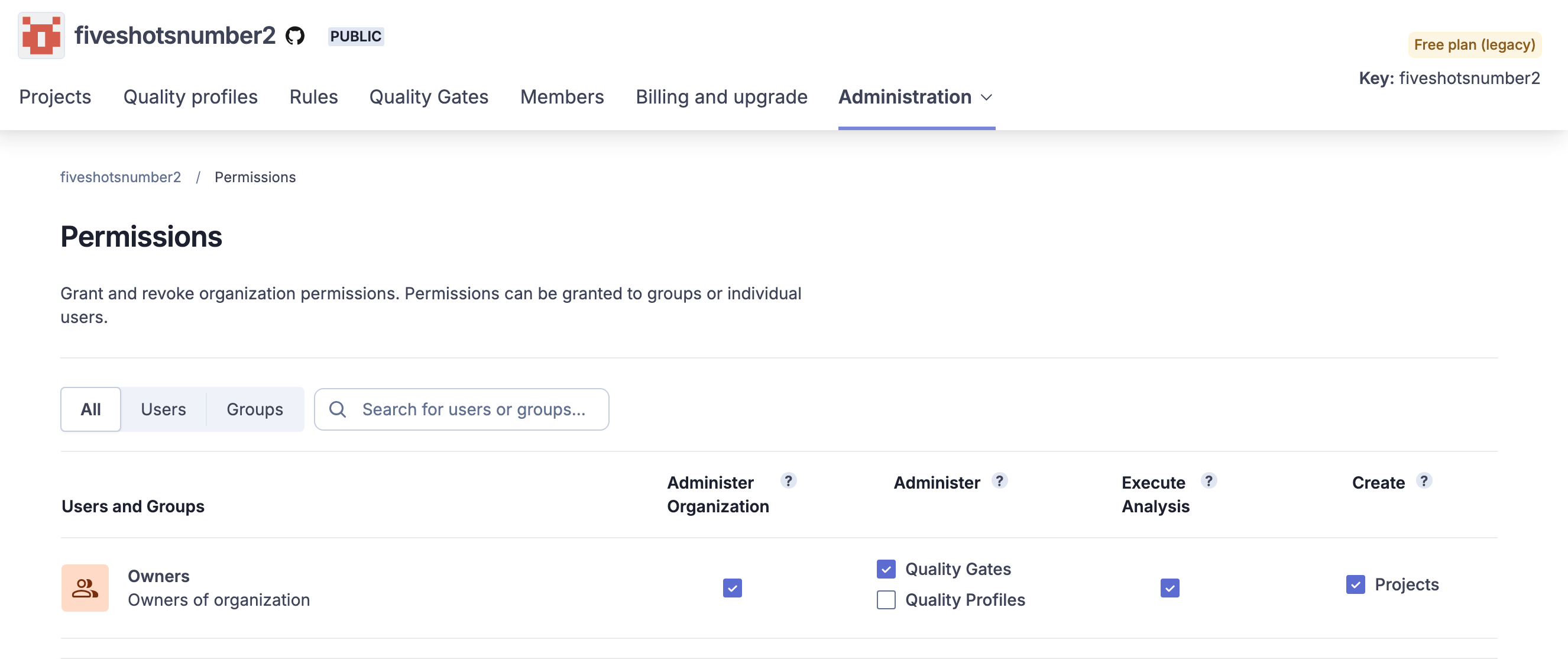
Task: Click the GitHub logo icon beside organization name
Action: point(295,36)
